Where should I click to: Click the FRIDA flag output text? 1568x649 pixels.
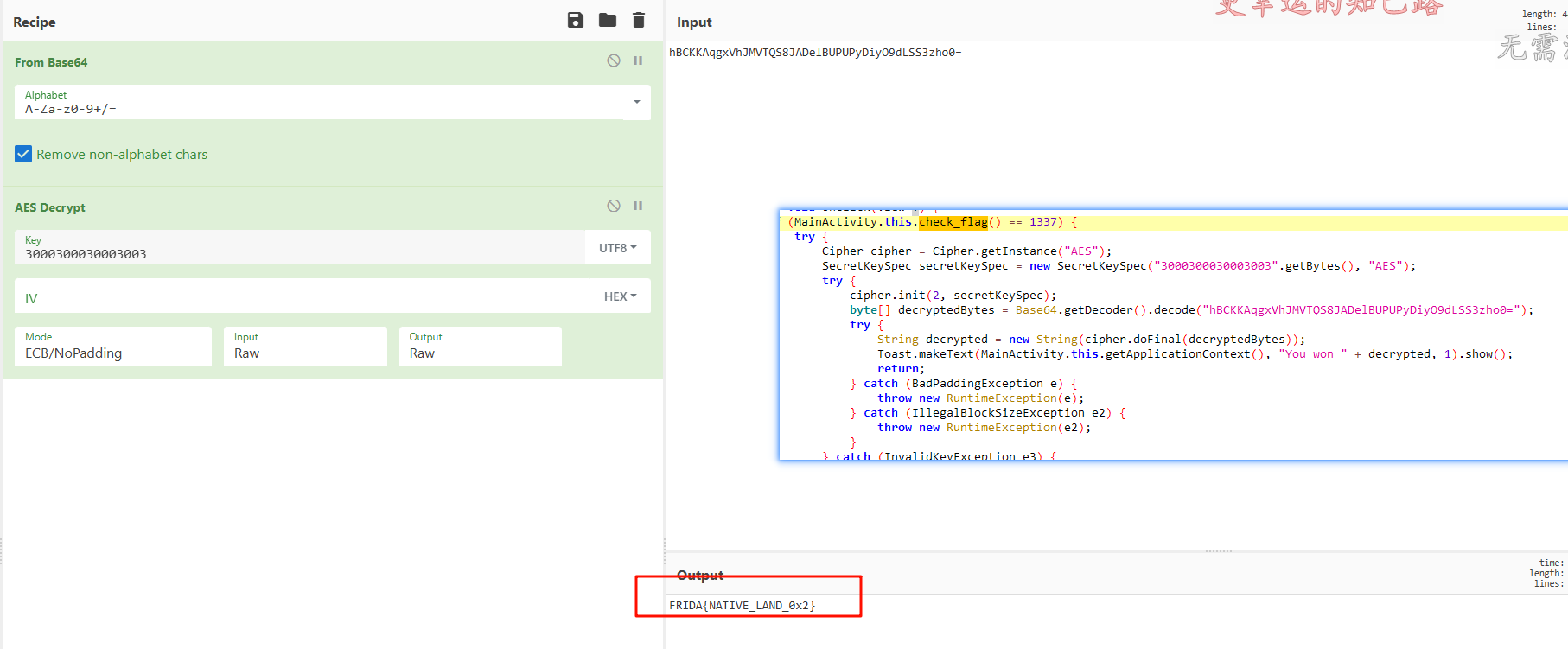[x=742, y=606]
